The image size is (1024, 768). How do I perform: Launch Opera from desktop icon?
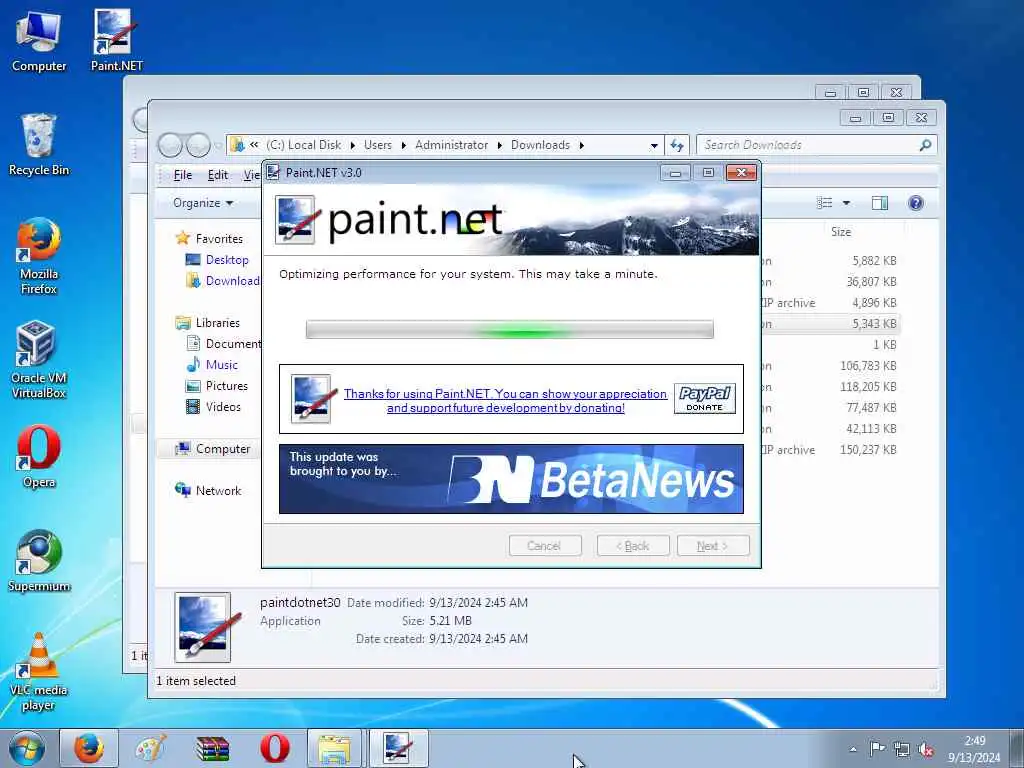pyautogui.click(x=39, y=457)
